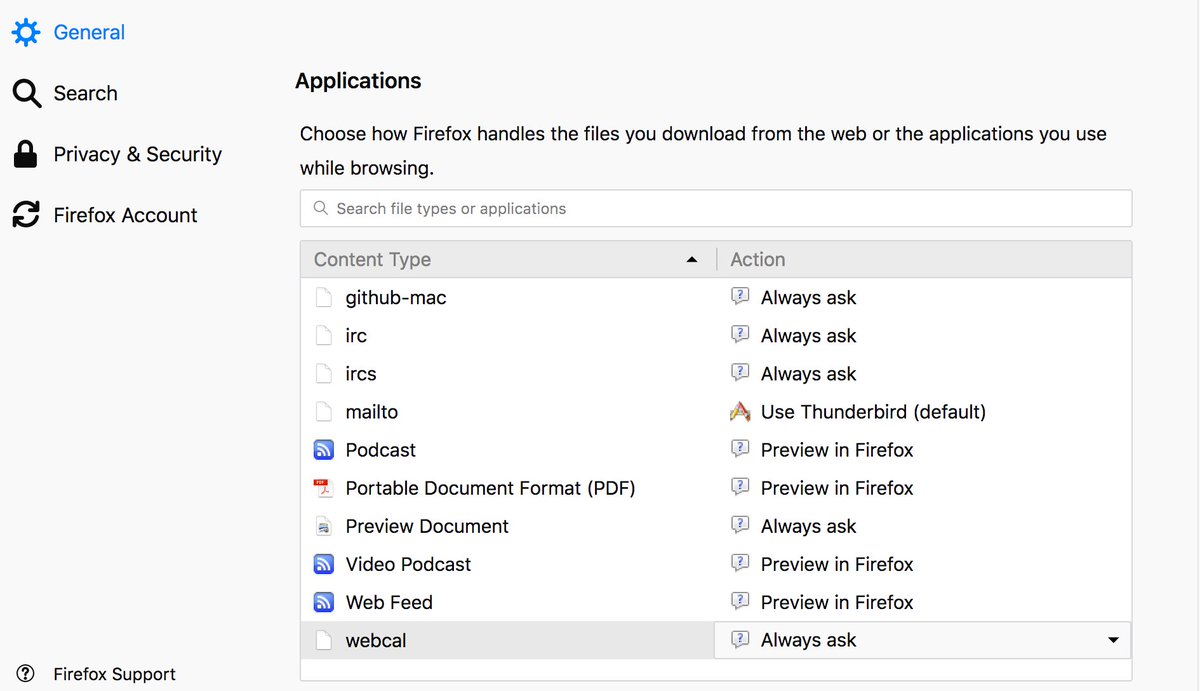
Task: Open the webcal action dropdown arrow
Action: tap(1113, 640)
